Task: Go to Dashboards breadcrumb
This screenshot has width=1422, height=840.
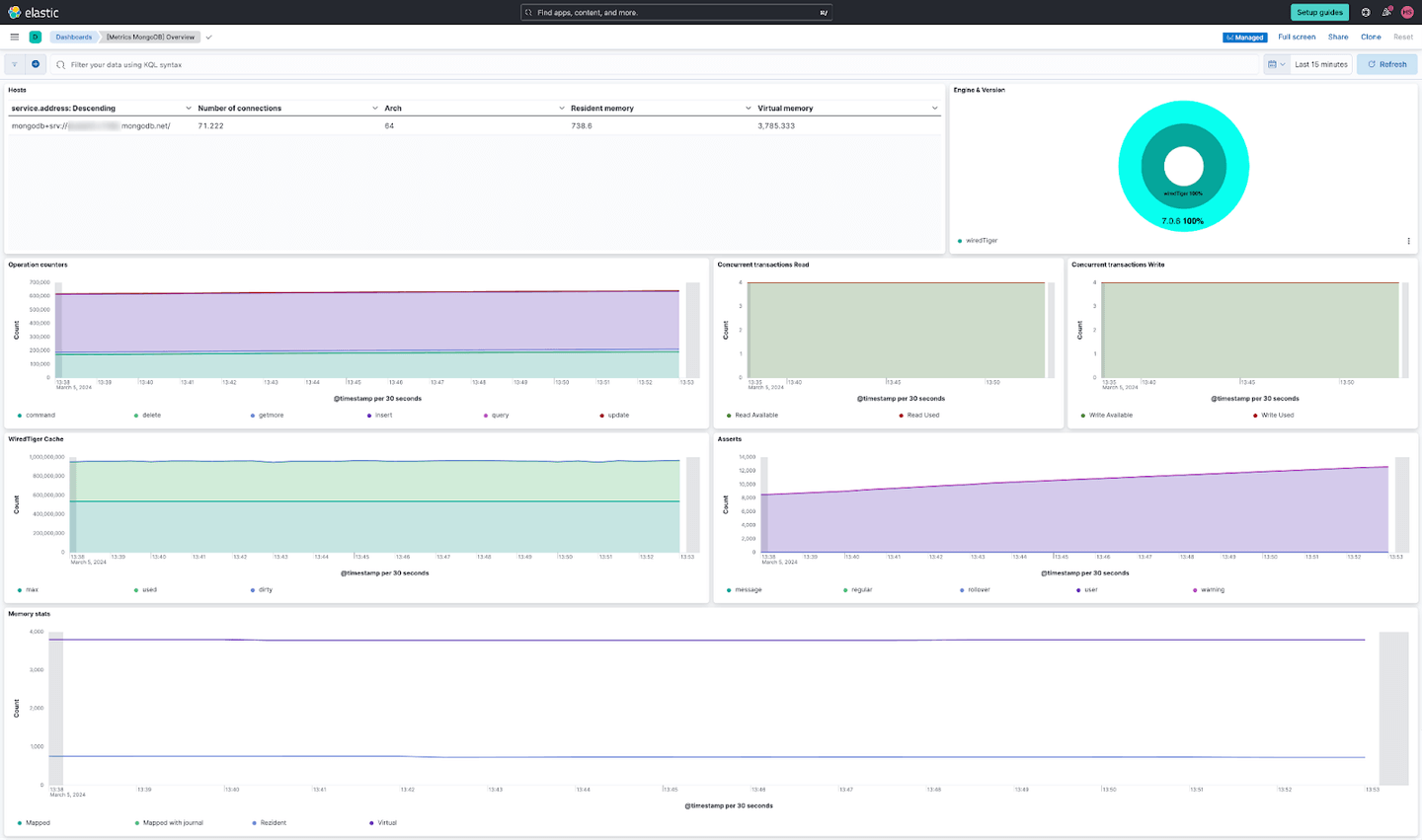Action: [x=74, y=37]
